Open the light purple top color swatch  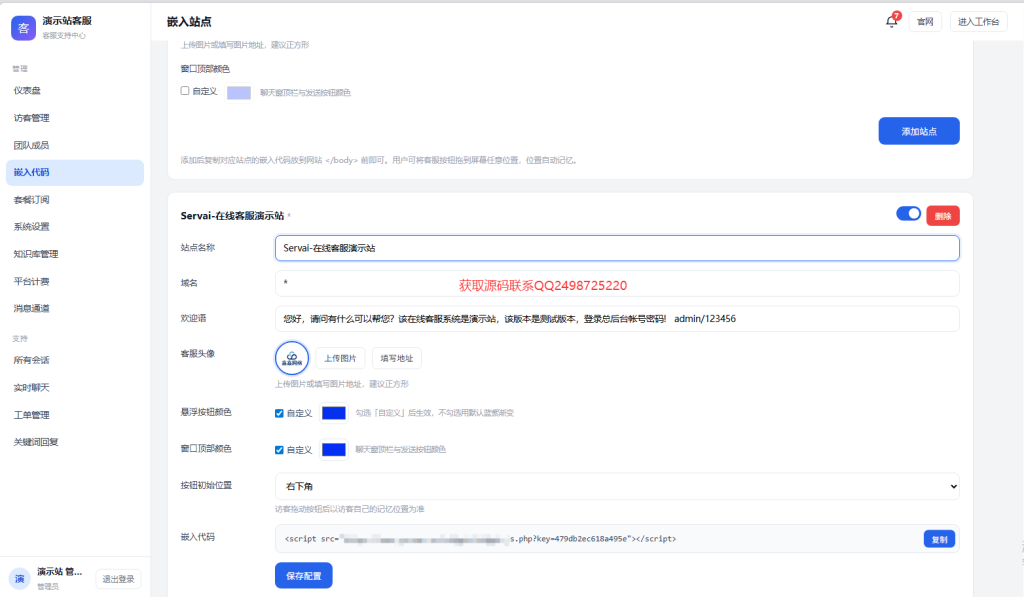coord(238,93)
